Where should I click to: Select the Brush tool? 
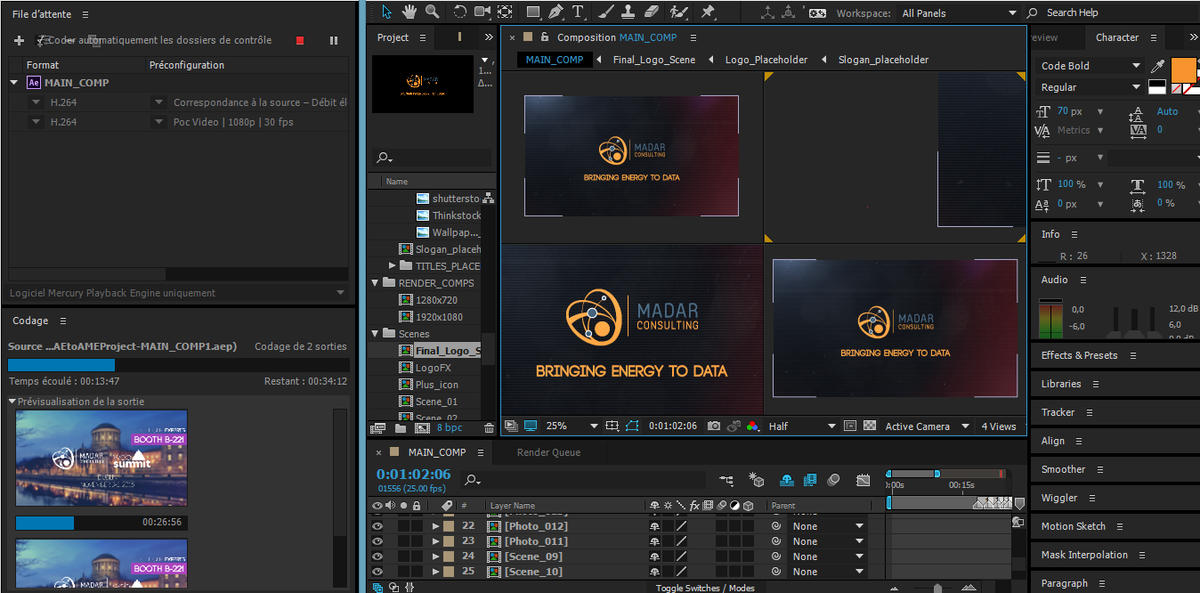click(606, 11)
